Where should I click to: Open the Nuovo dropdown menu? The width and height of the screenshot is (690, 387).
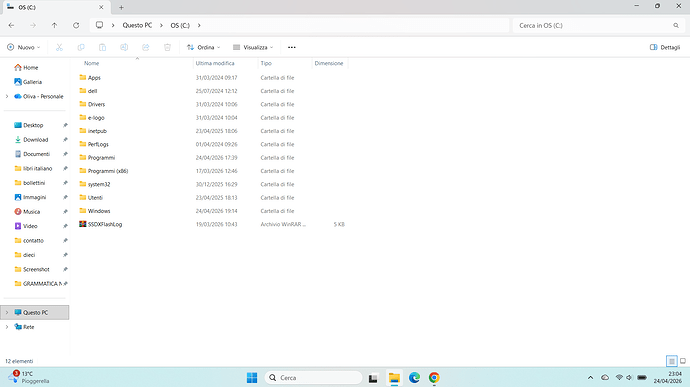click(x=23, y=47)
